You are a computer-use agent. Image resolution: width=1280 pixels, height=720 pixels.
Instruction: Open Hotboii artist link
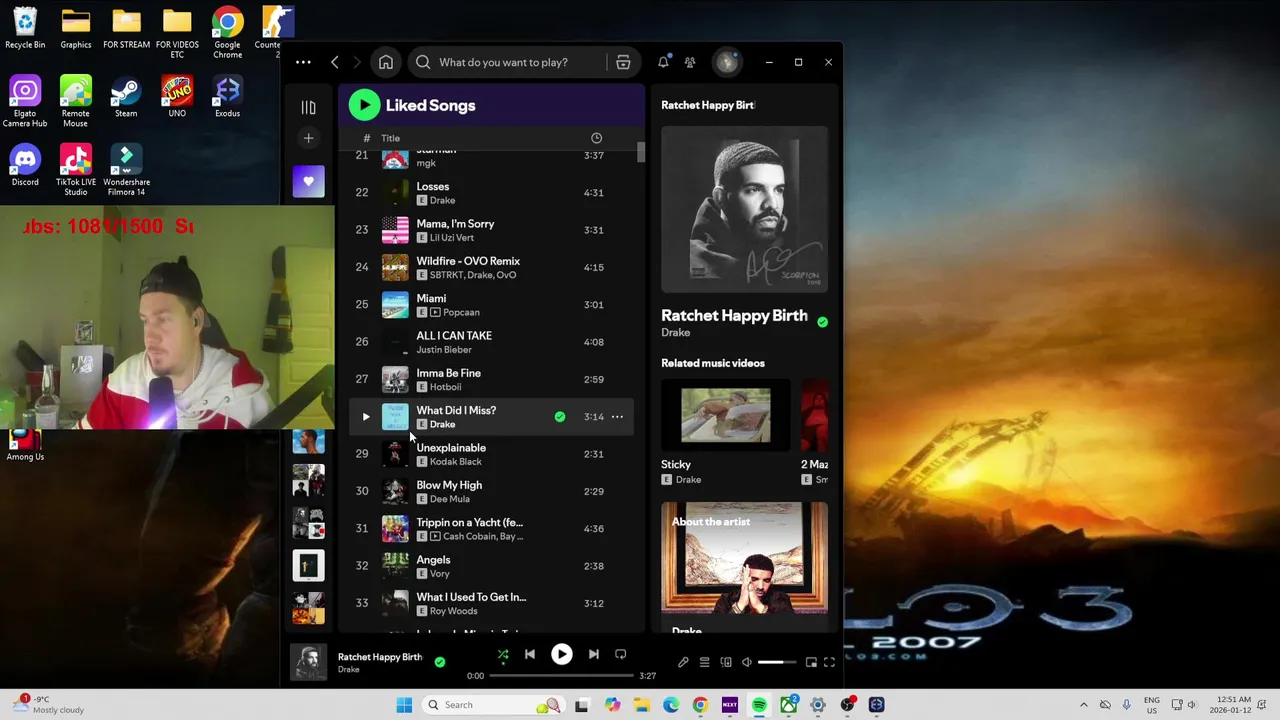tap(445, 387)
